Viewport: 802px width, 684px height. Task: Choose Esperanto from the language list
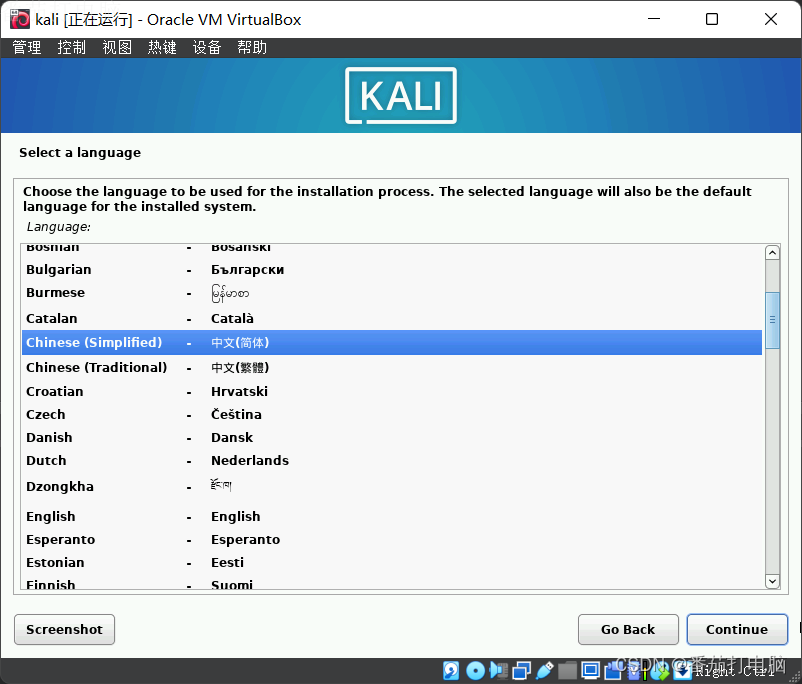[x=392, y=539]
